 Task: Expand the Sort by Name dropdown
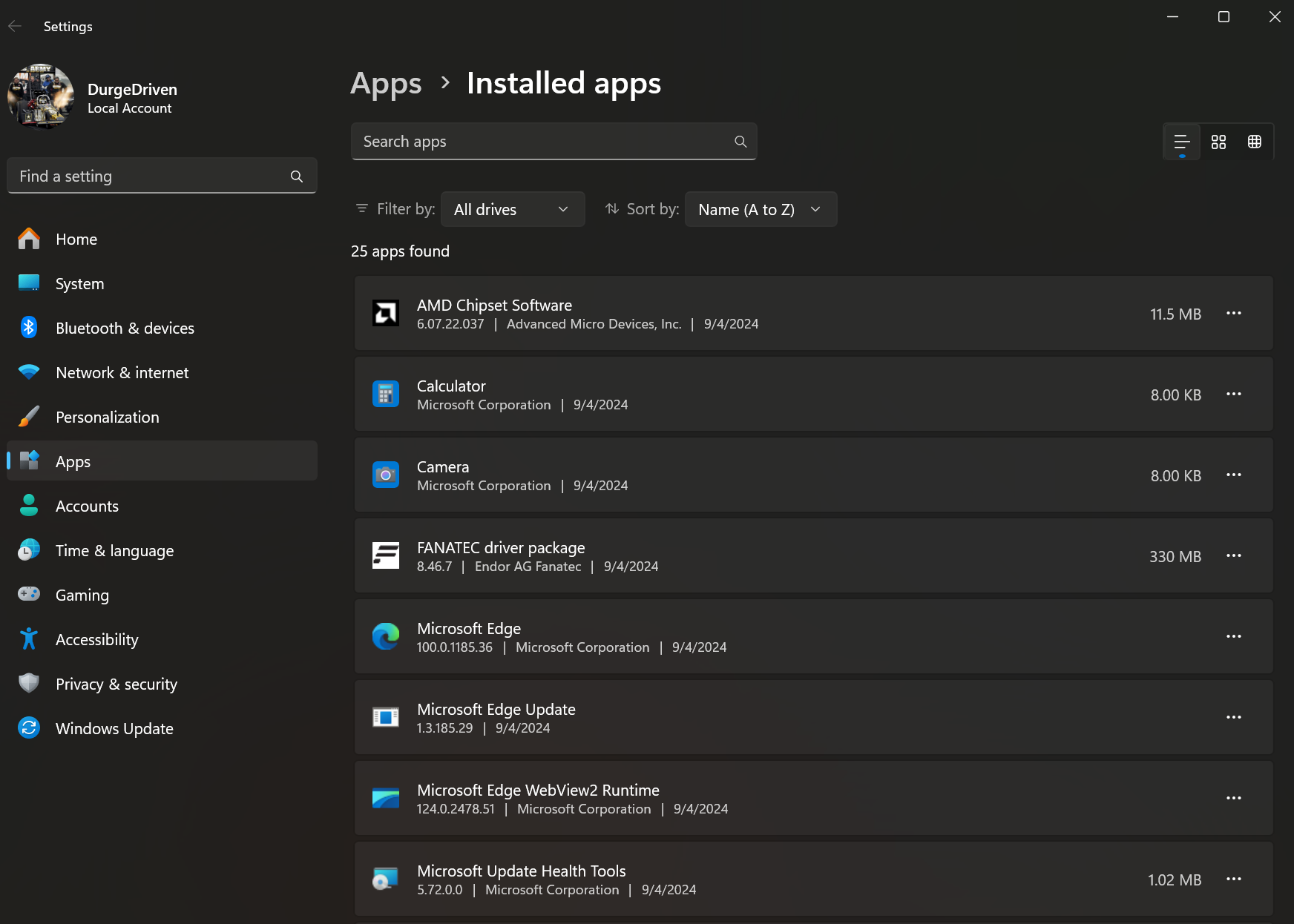(761, 210)
